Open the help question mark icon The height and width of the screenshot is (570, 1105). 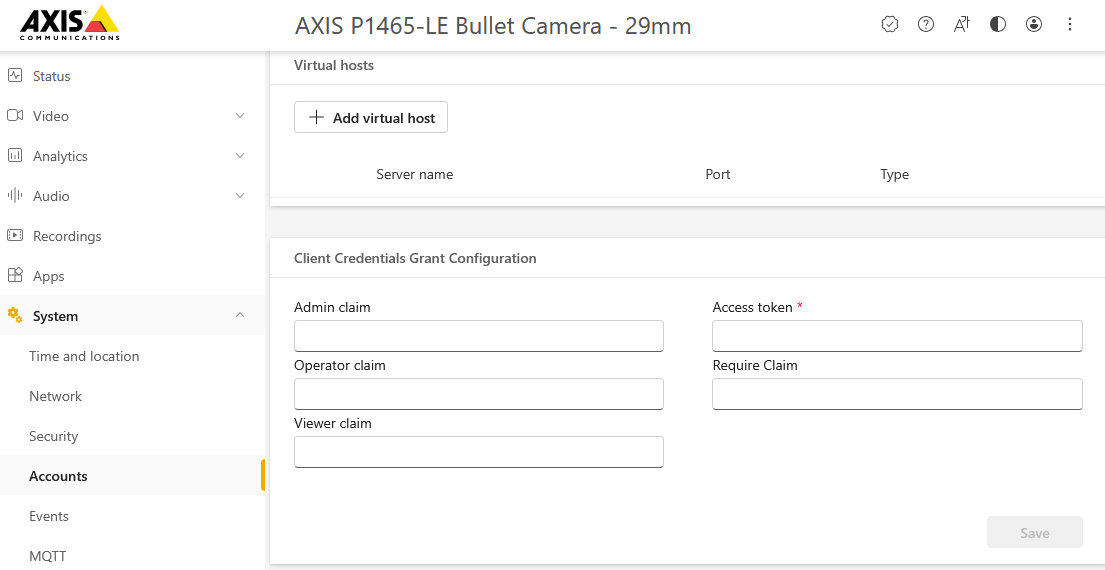point(926,25)
